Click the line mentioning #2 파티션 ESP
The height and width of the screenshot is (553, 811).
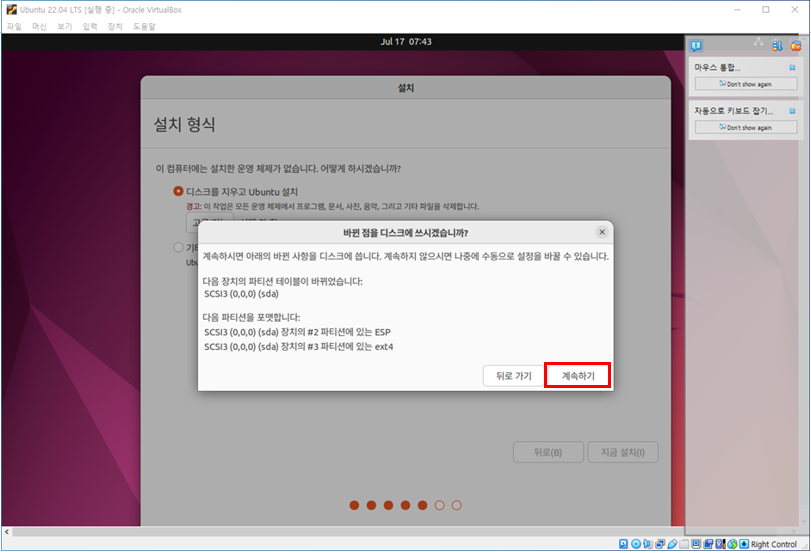(x=297, y=332)
